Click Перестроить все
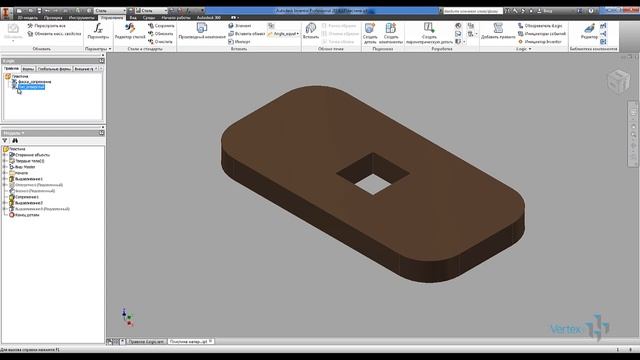Screen dimensions: 640x360 coord(47,26)
